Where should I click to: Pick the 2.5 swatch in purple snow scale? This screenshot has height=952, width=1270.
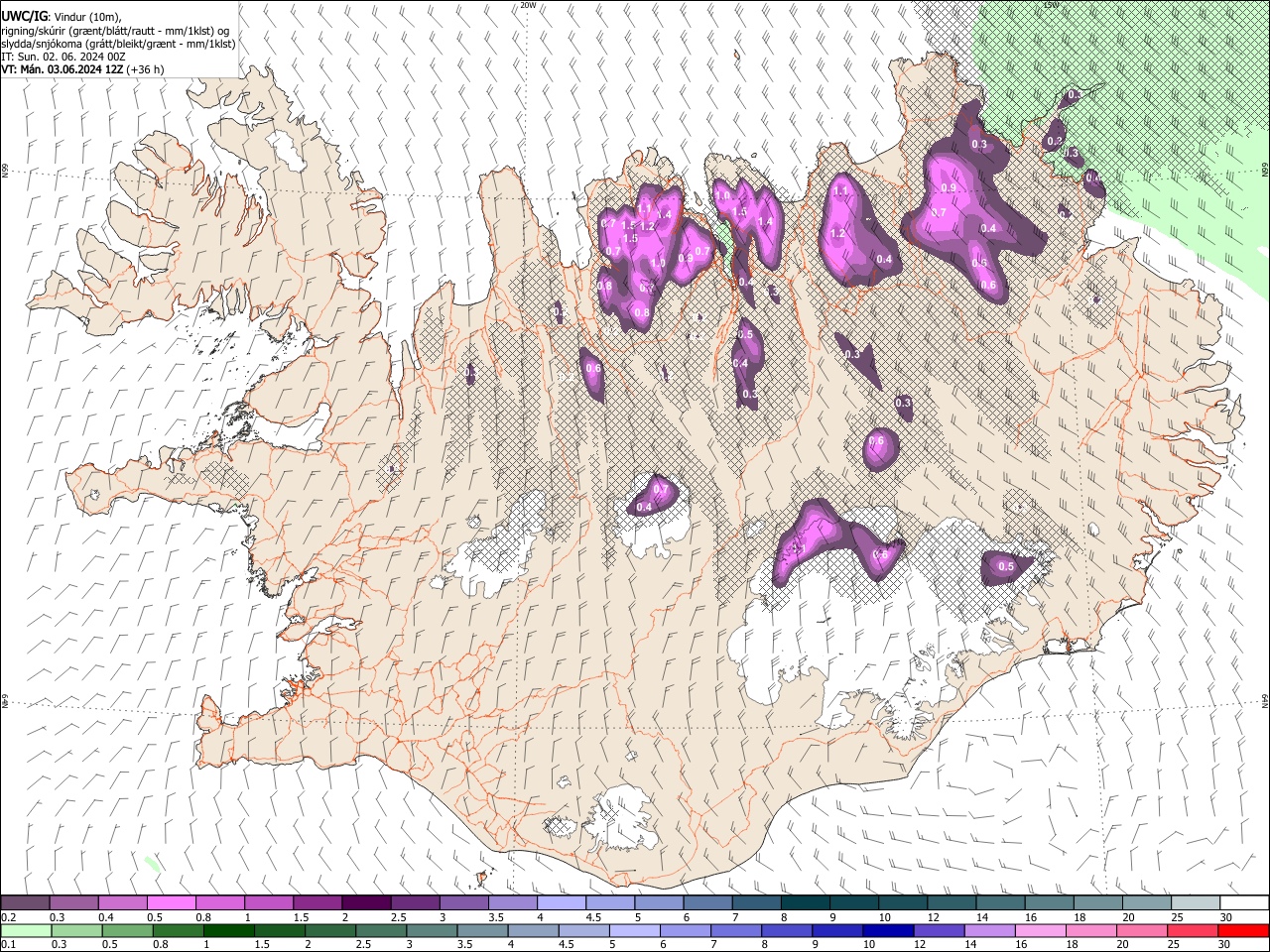click(x=414, y=903)
